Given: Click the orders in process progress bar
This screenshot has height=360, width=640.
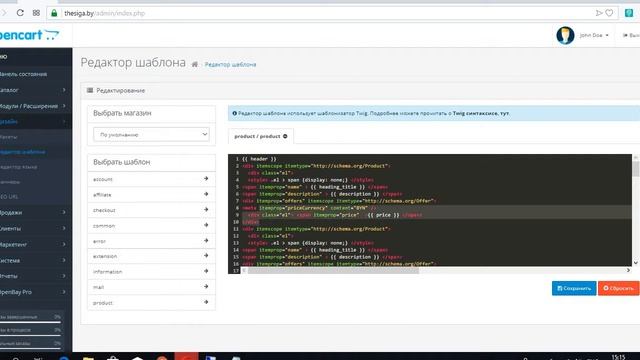Looking at the screenshot, I should tap(30, 336).
